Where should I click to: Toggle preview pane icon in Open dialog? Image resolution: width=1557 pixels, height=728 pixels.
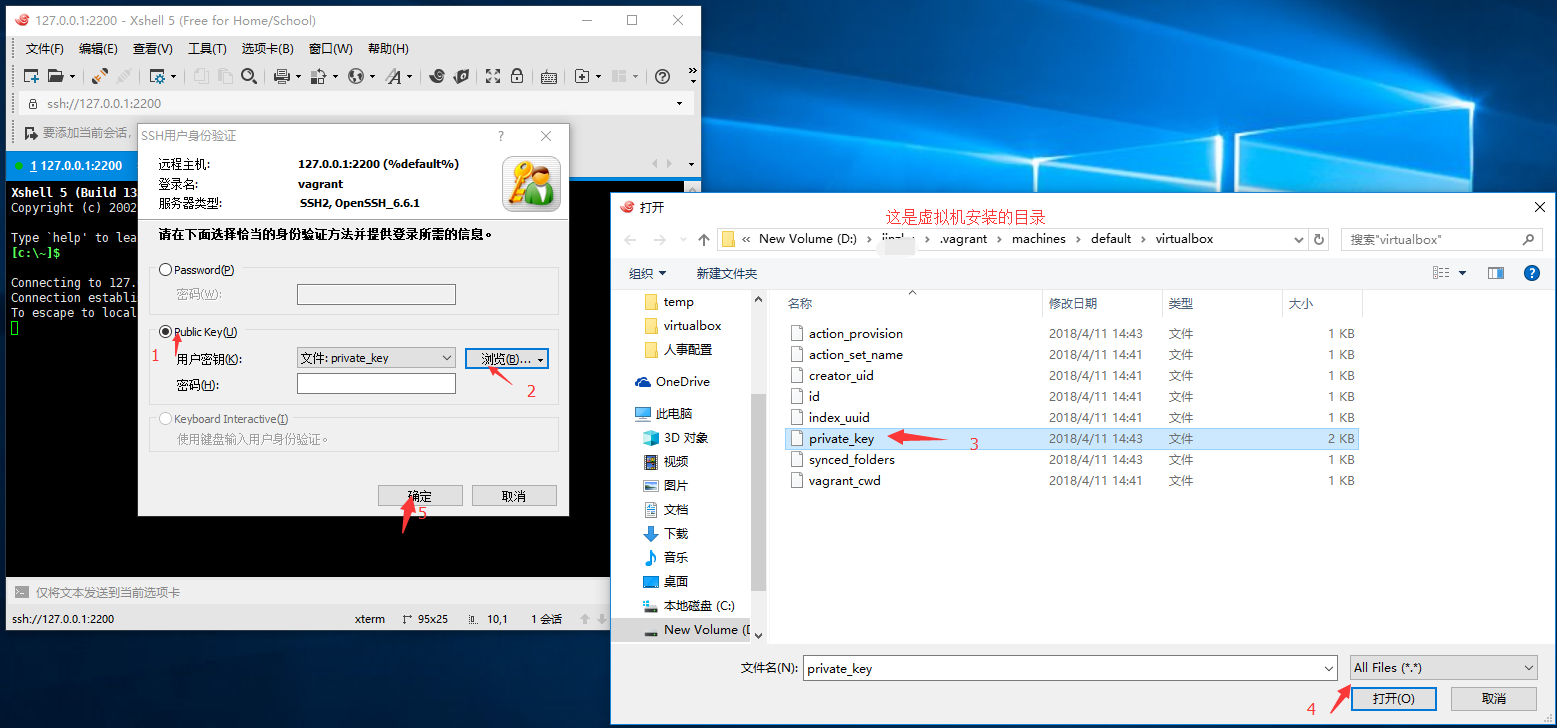point(1496,273)
